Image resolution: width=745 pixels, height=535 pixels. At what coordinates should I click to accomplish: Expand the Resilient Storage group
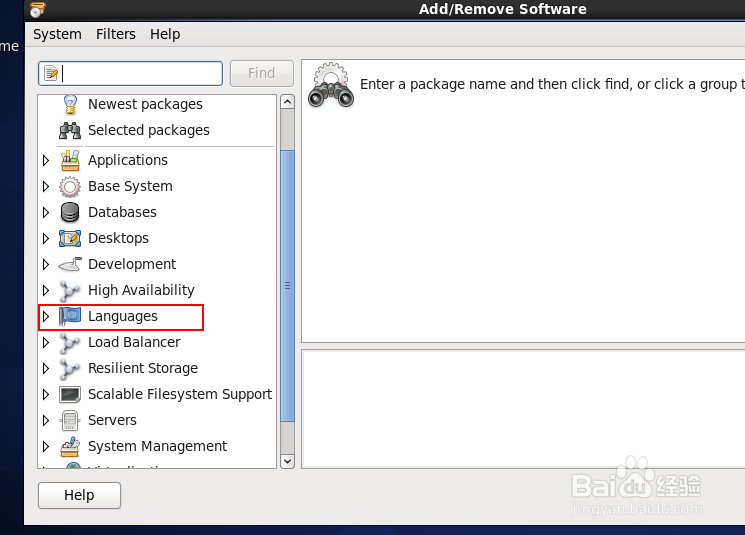click(46, 369)
